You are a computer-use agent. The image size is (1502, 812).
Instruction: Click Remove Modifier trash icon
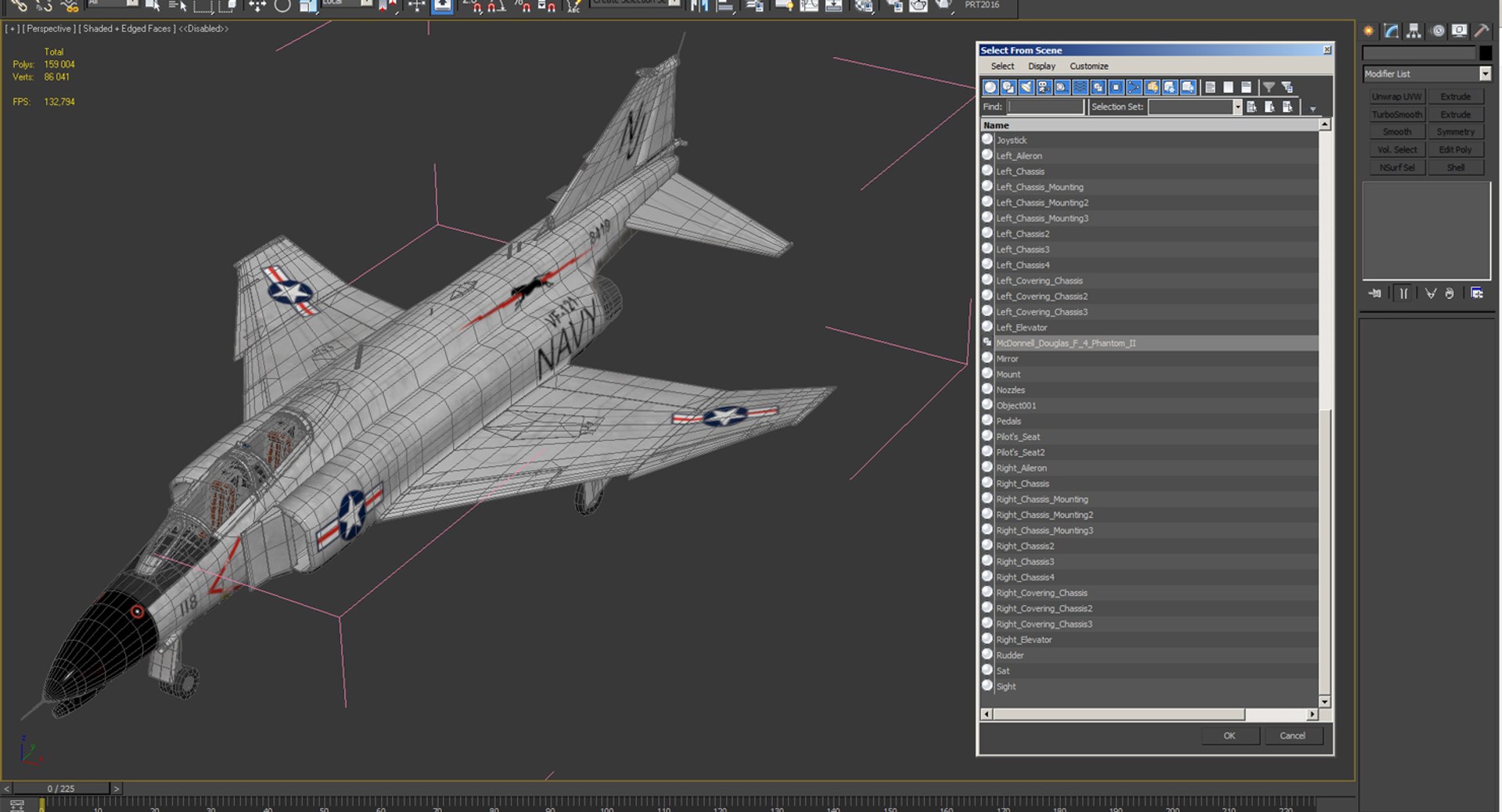click(x=1450, y=293)
